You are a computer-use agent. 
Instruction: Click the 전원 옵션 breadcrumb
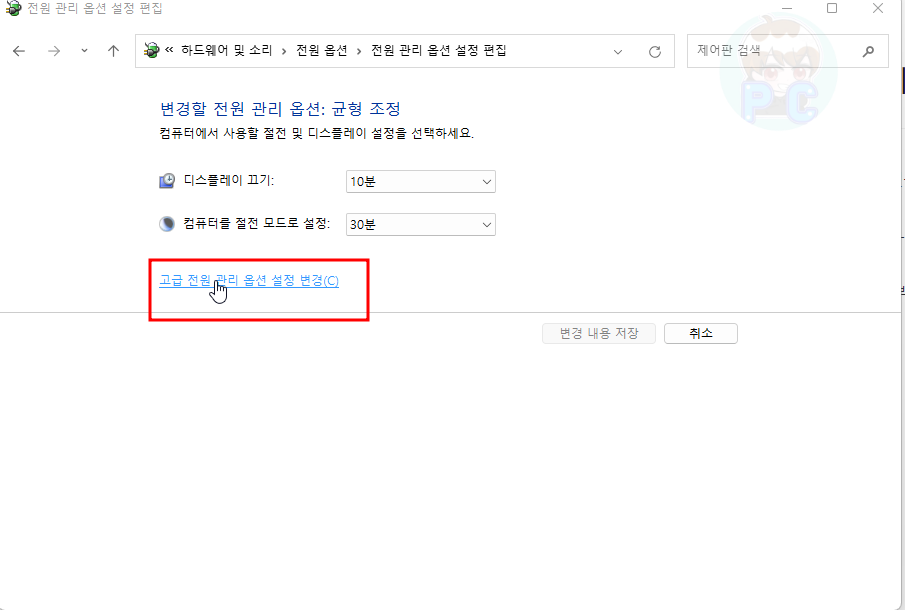pyautogui.click(x=321, y=51)
